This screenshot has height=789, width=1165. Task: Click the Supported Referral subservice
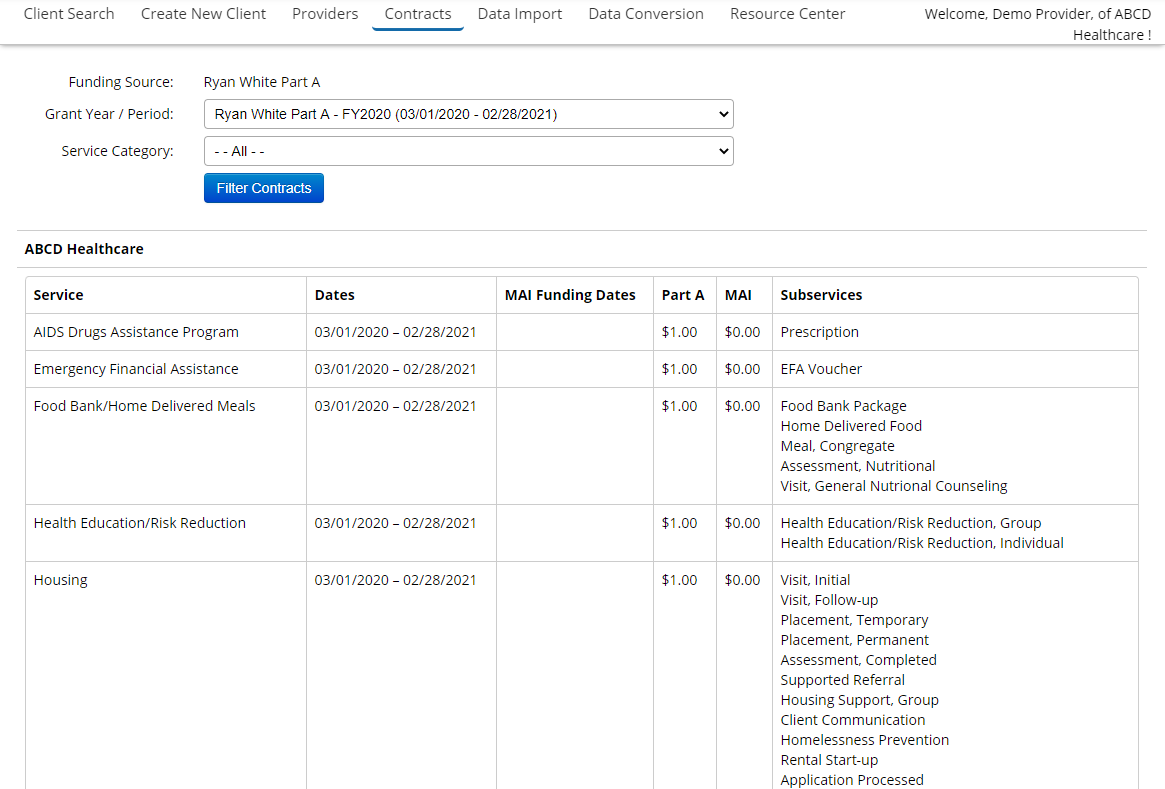pyautogui.click(x=843, y=681)
